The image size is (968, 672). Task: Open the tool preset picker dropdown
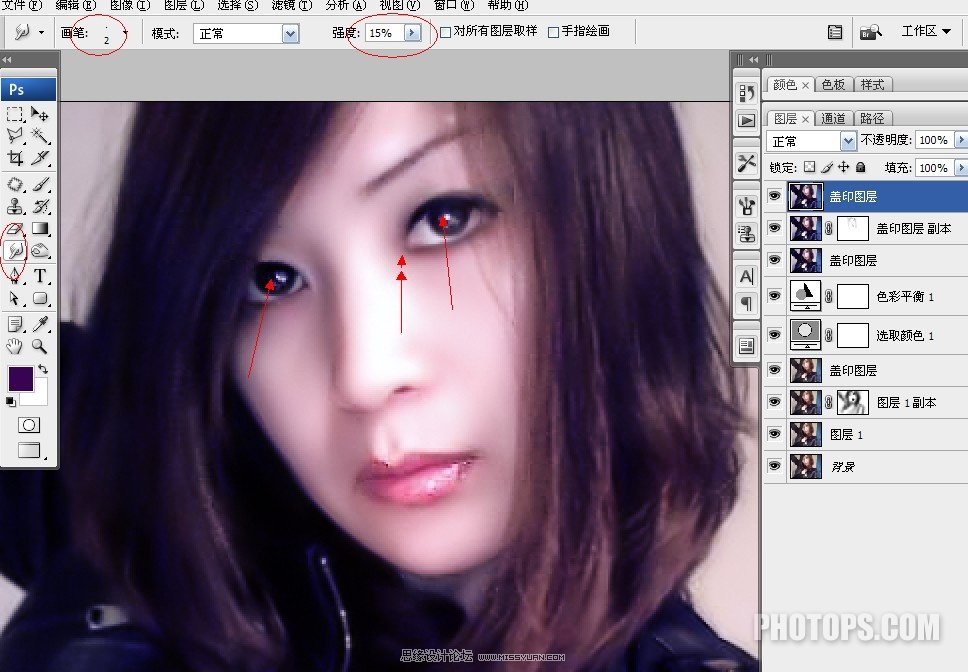41,32
